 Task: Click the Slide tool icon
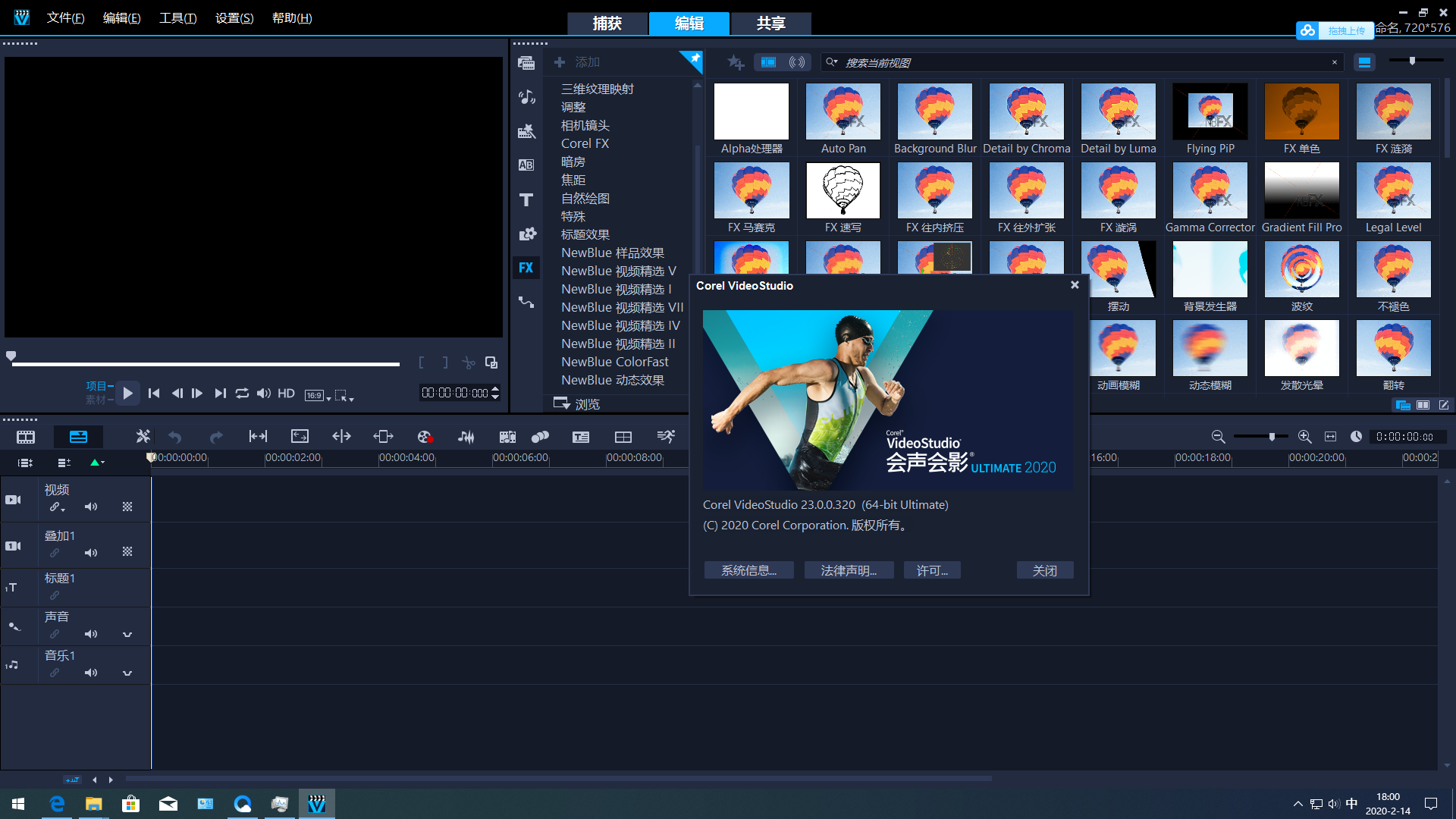pos(383,437)
